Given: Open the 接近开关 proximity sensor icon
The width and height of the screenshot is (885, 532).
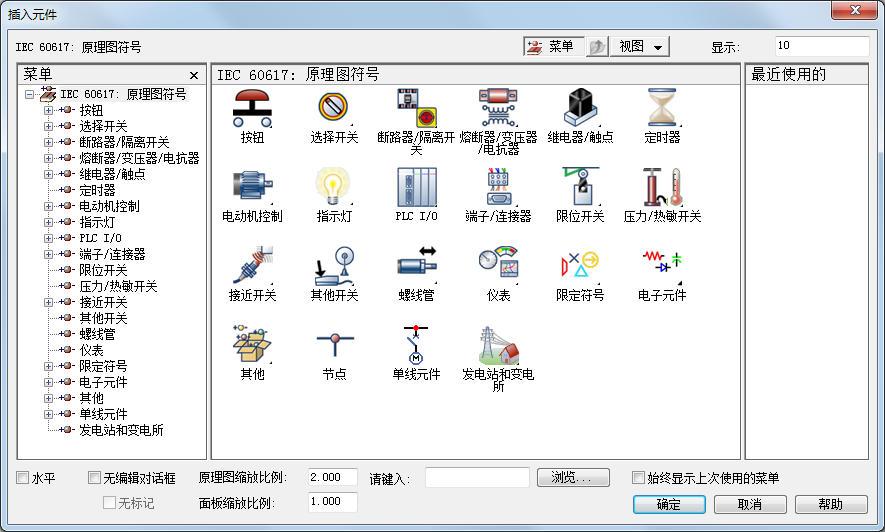Looking at the screenshot, I should pos(252,266).
